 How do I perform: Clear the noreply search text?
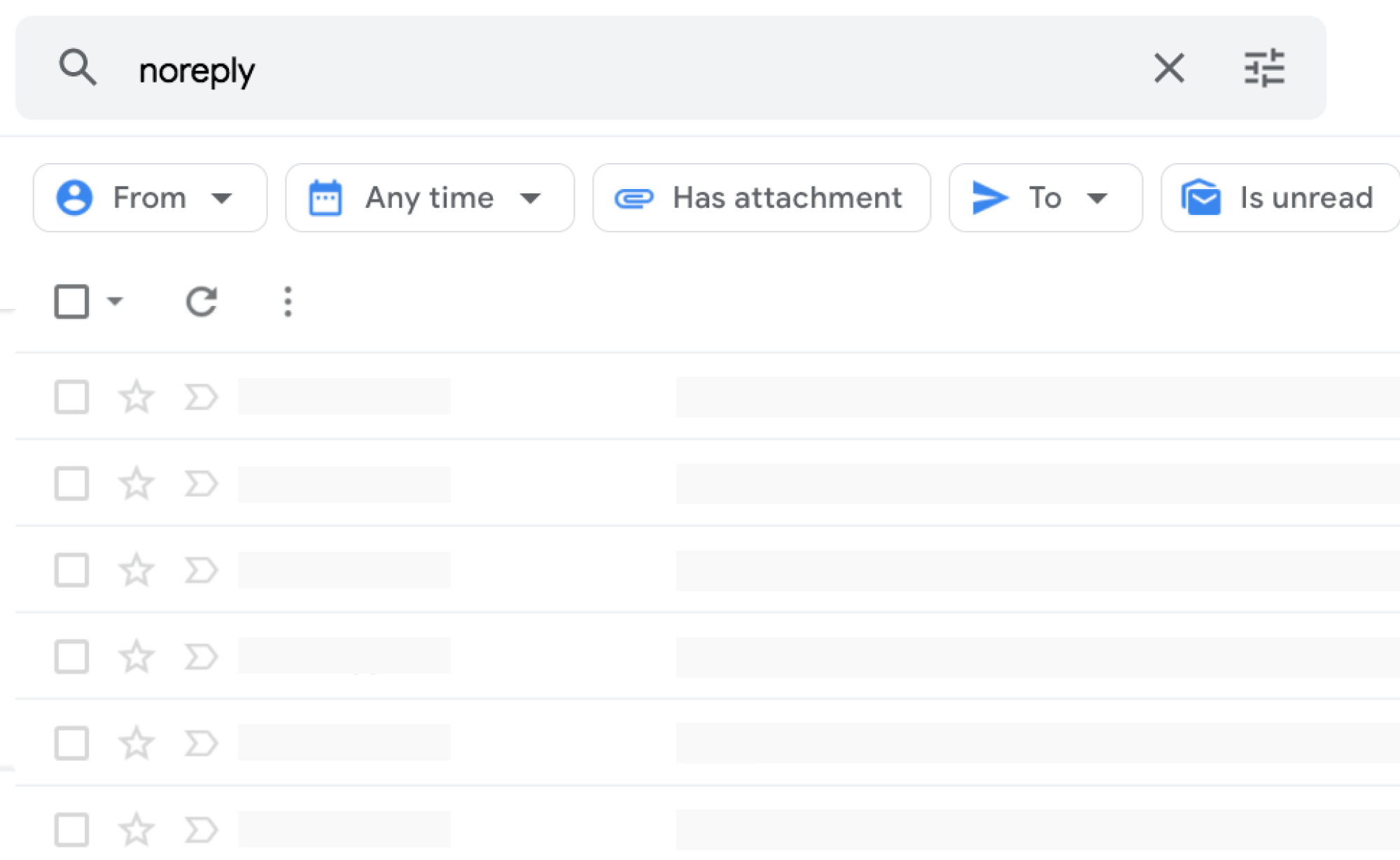1168,68
